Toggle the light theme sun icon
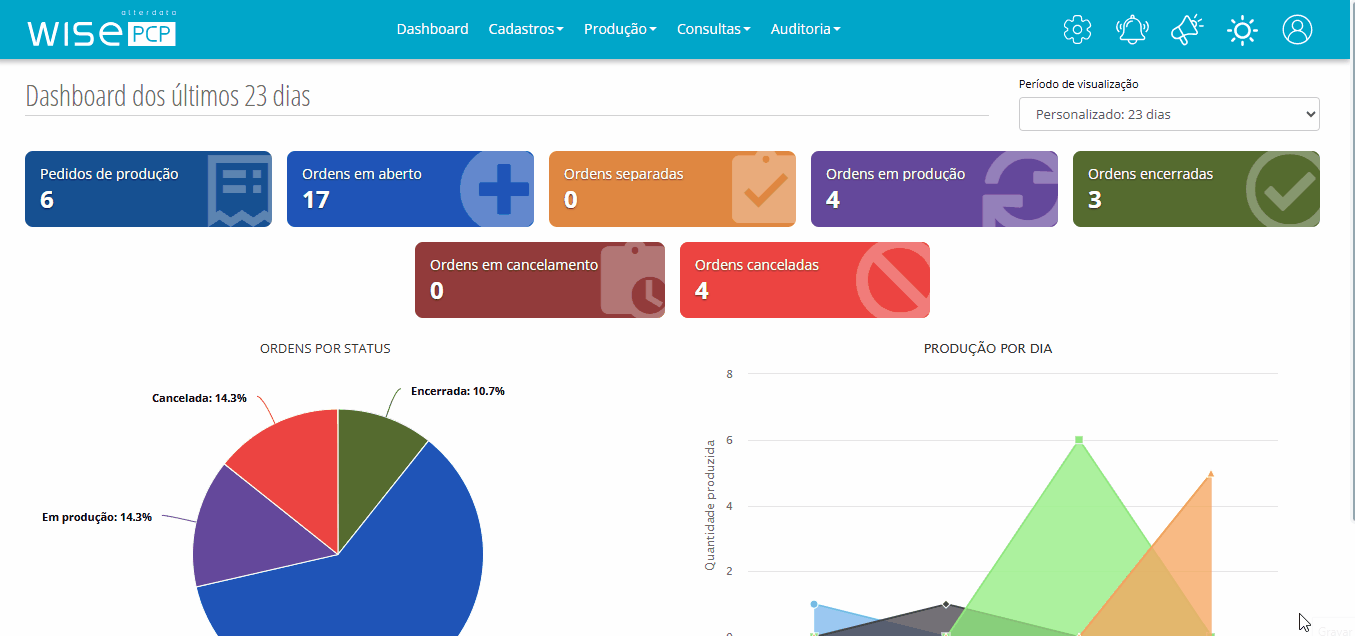The height and width of the screenshot is (636, 1355). [1242, 30]
